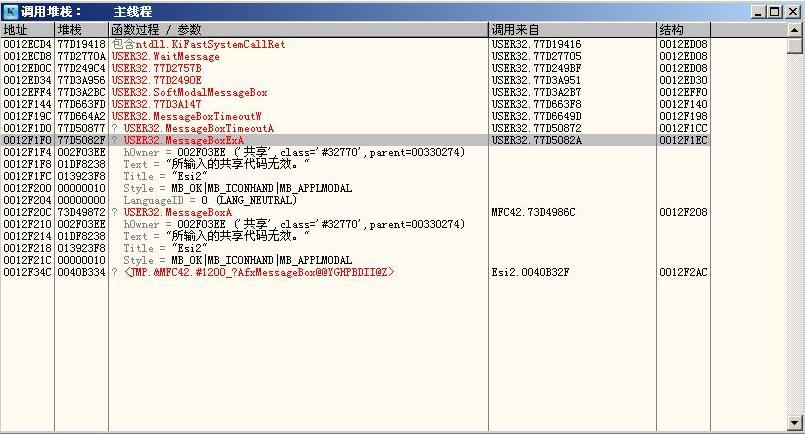Select the USER32.77D2490E procedure entry
Screen dimensions: 805x434
(x=157, y=80)
